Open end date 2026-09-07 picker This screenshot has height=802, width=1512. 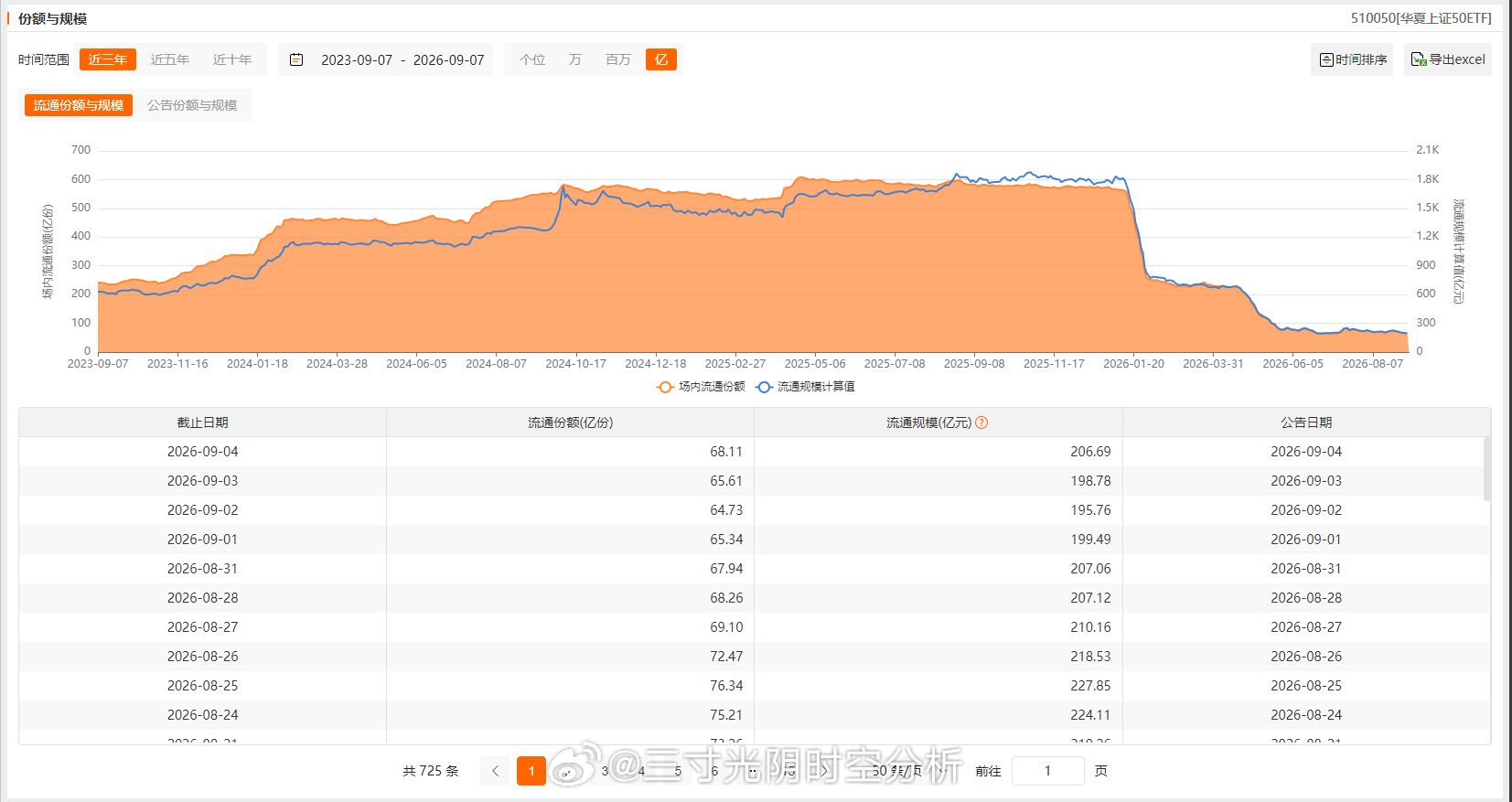pyautogui.click(x=448, y=59)
